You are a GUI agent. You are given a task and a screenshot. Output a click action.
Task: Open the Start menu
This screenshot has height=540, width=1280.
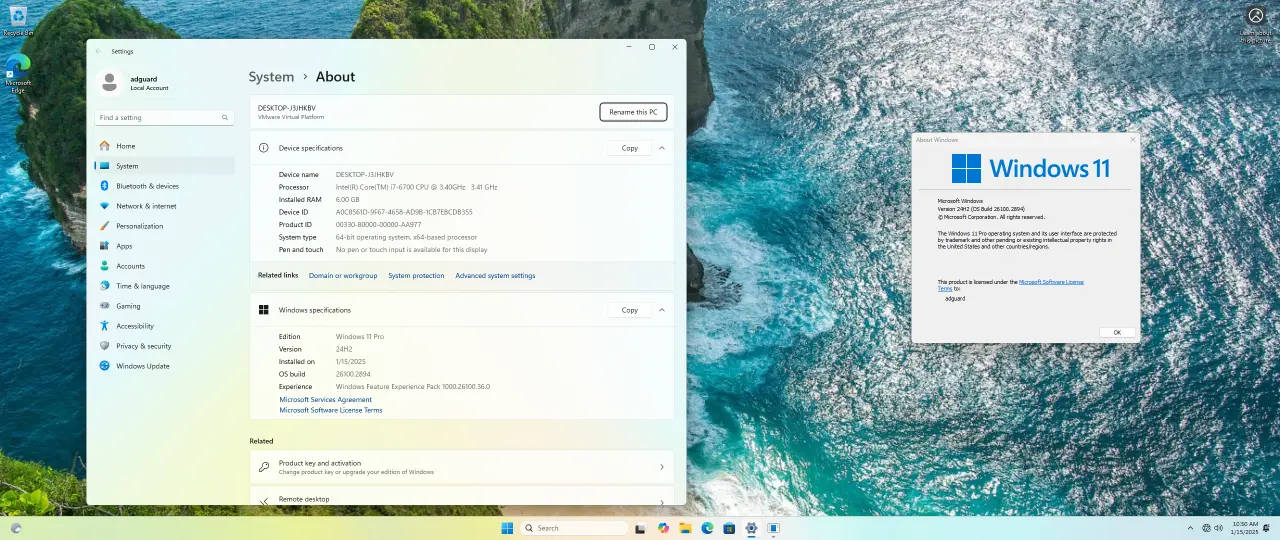coord(507,528)
